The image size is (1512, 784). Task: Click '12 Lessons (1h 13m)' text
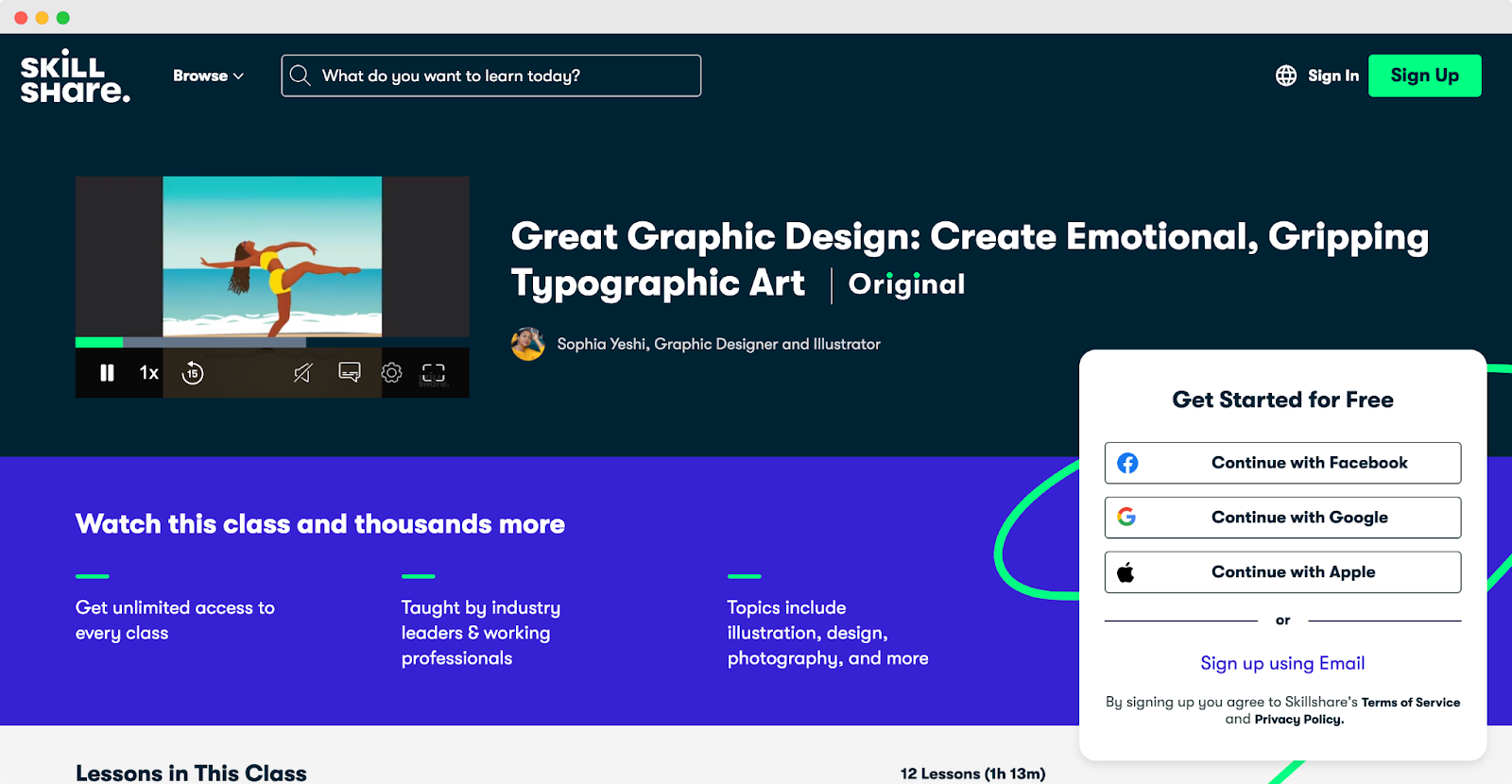tap(972, 774)
